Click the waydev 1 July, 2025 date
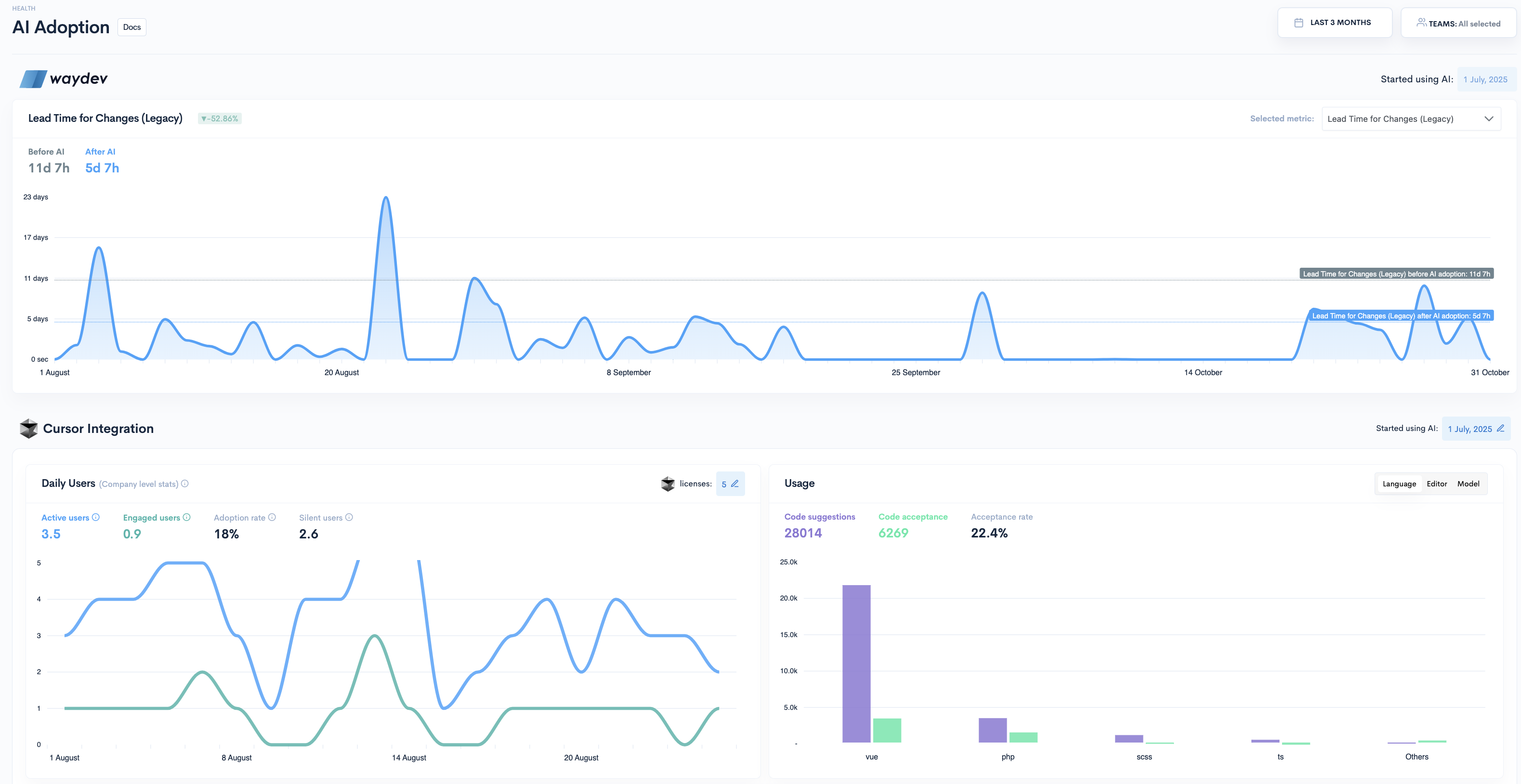This screenshot has height=784, width=1521. pyautogui.click(x=1485, y=79)
